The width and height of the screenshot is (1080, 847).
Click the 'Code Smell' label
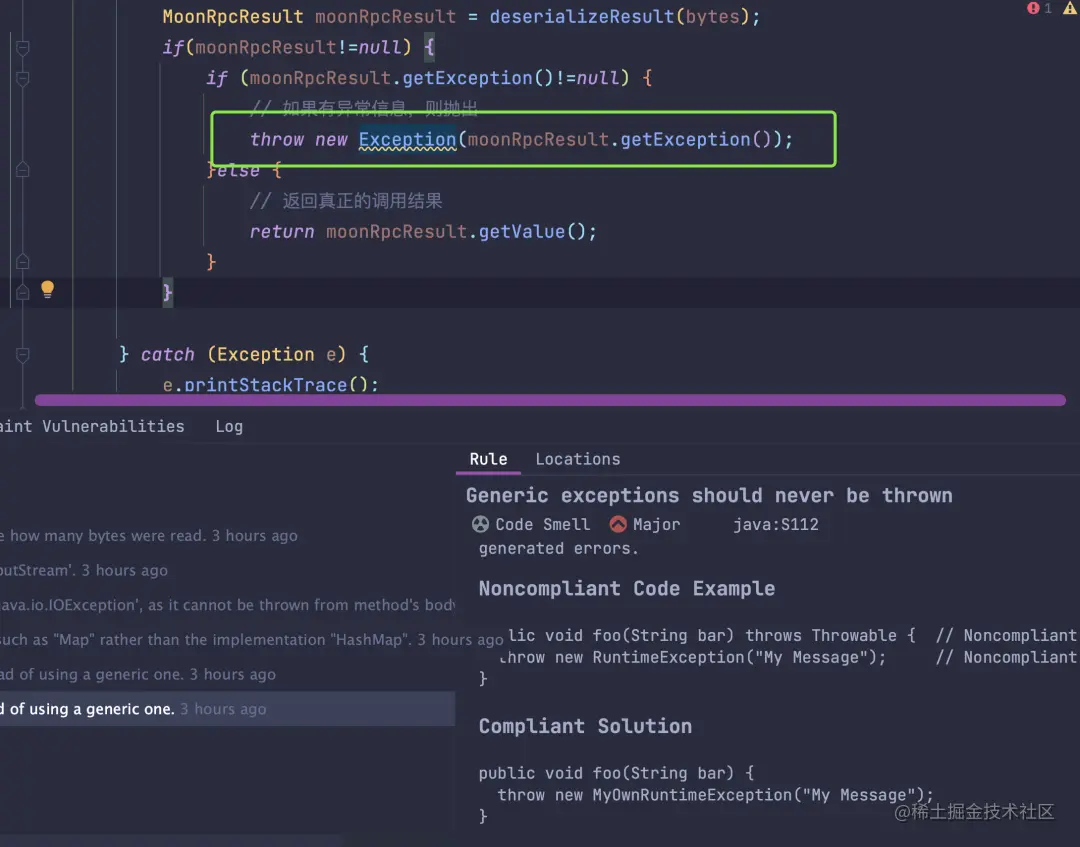pos(543,525)
